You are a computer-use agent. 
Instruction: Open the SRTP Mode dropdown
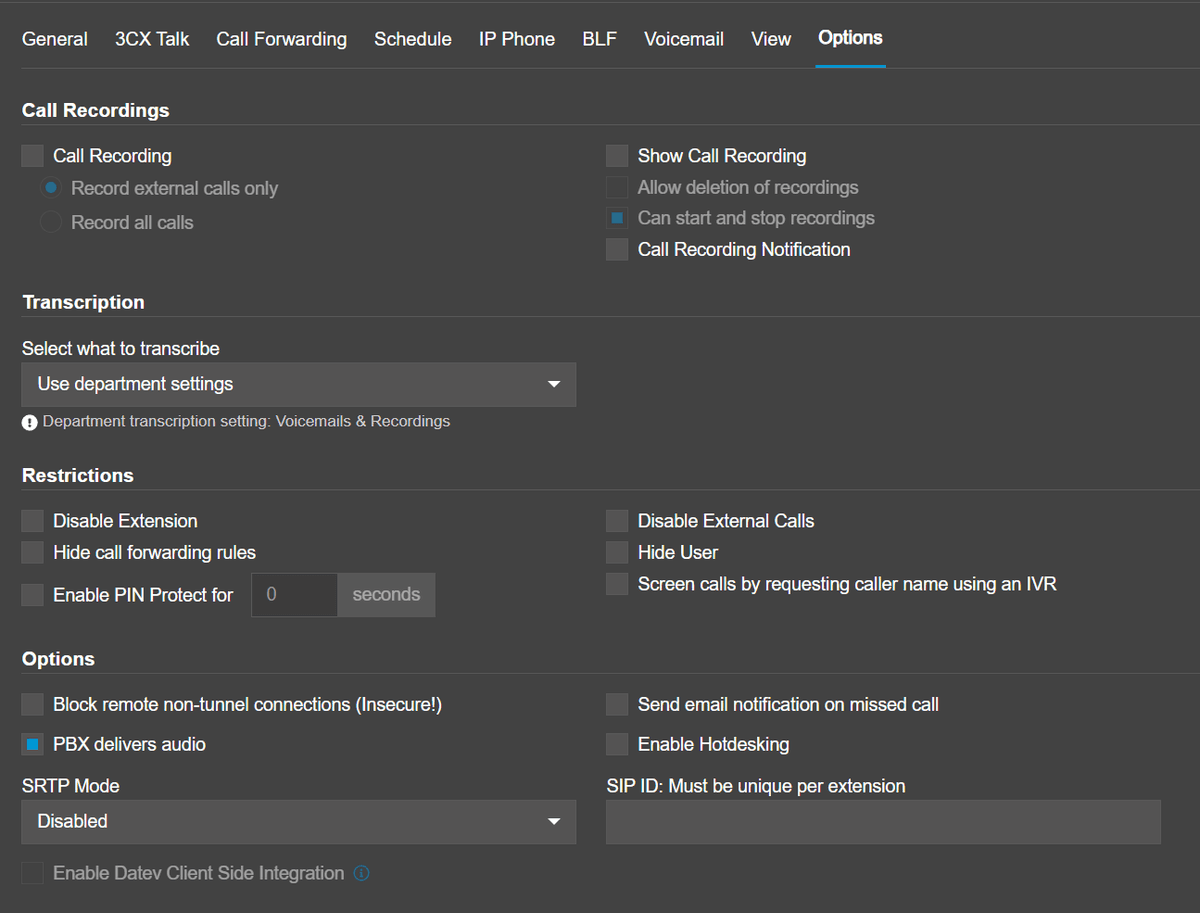click(299, 821)
